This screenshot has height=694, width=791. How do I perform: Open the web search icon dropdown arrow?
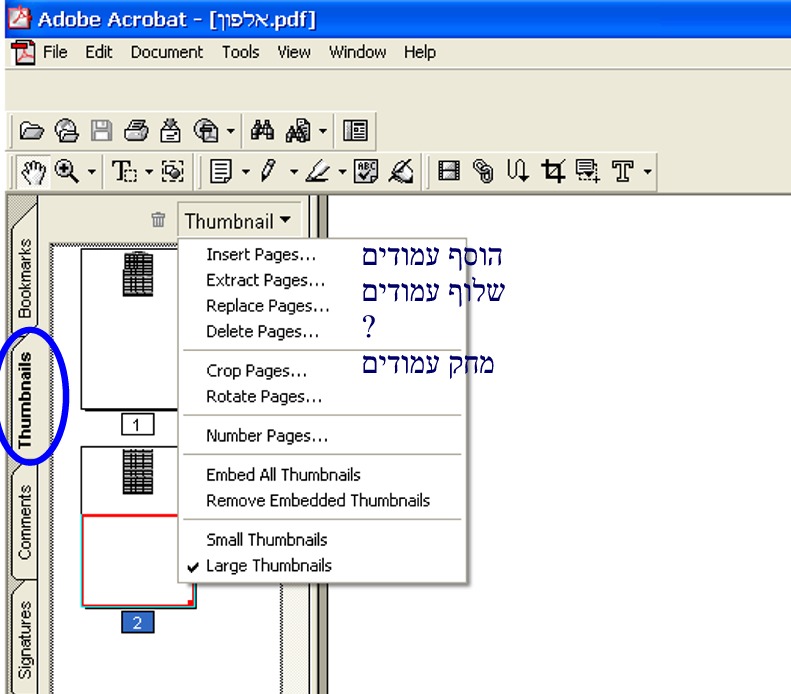(x=230, y=131)
